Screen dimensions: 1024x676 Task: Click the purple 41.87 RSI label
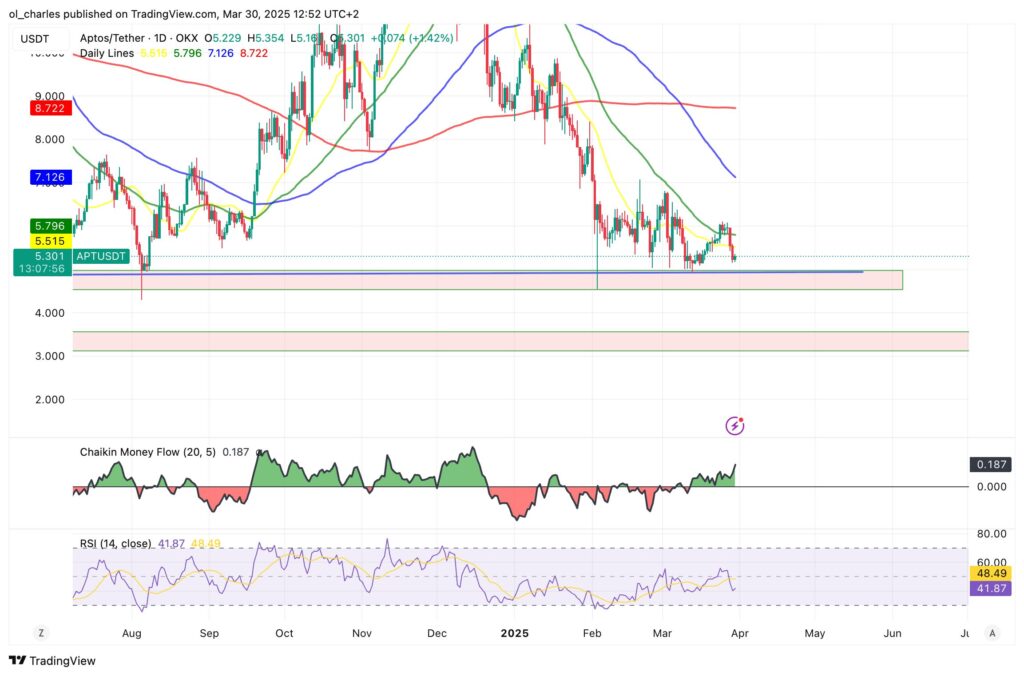pyautogui.click(x=990, y=589)
